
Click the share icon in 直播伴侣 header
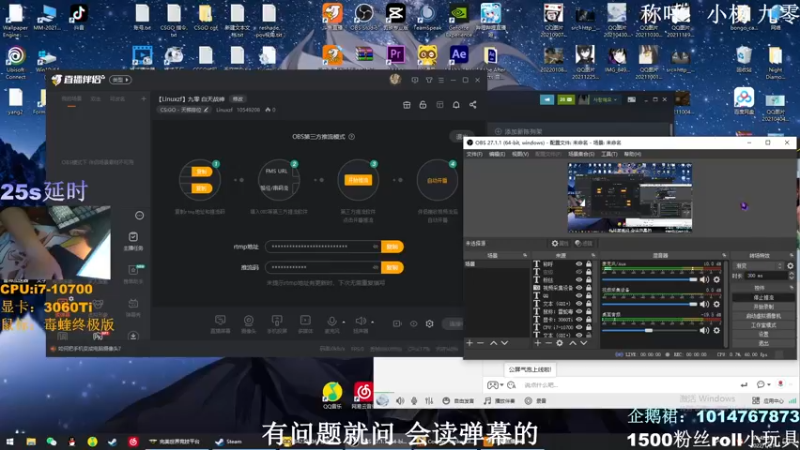(x=473, y=105)
